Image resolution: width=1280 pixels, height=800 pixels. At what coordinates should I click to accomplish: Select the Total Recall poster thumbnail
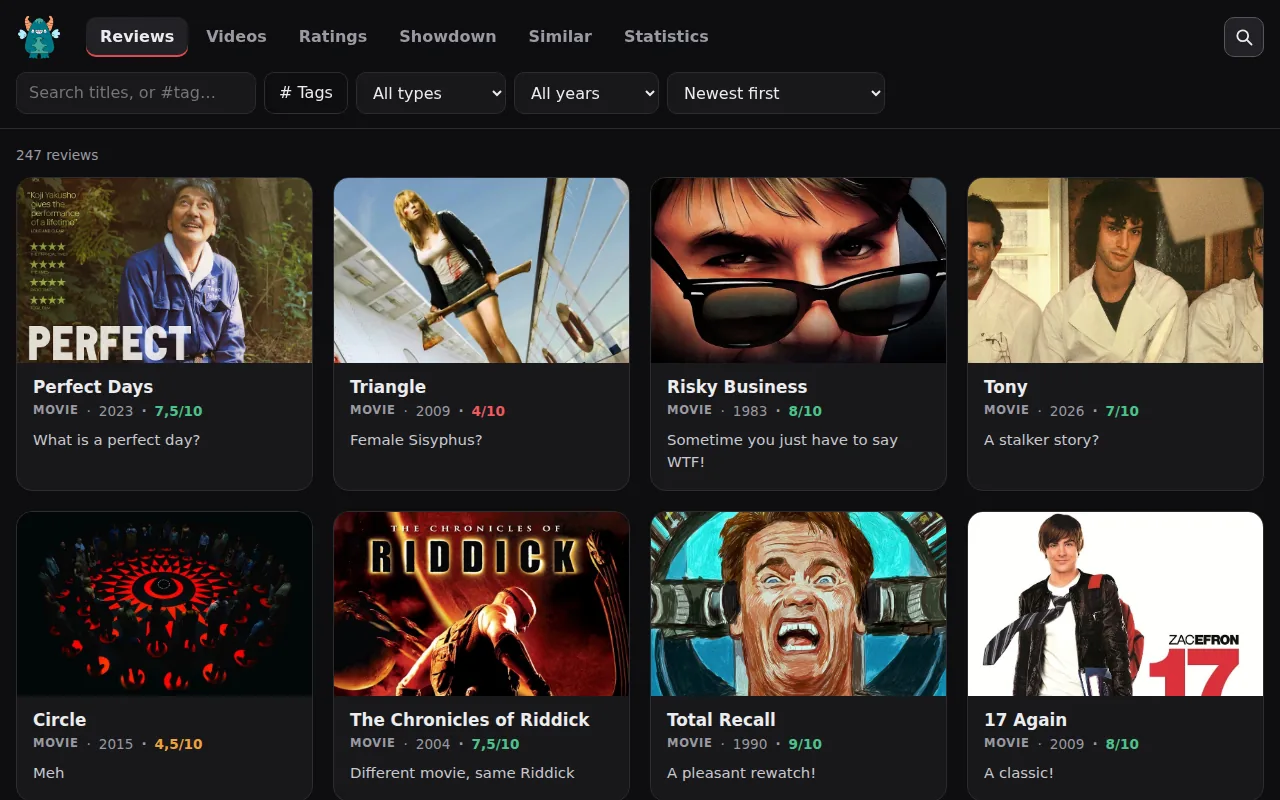click(798, 604)
